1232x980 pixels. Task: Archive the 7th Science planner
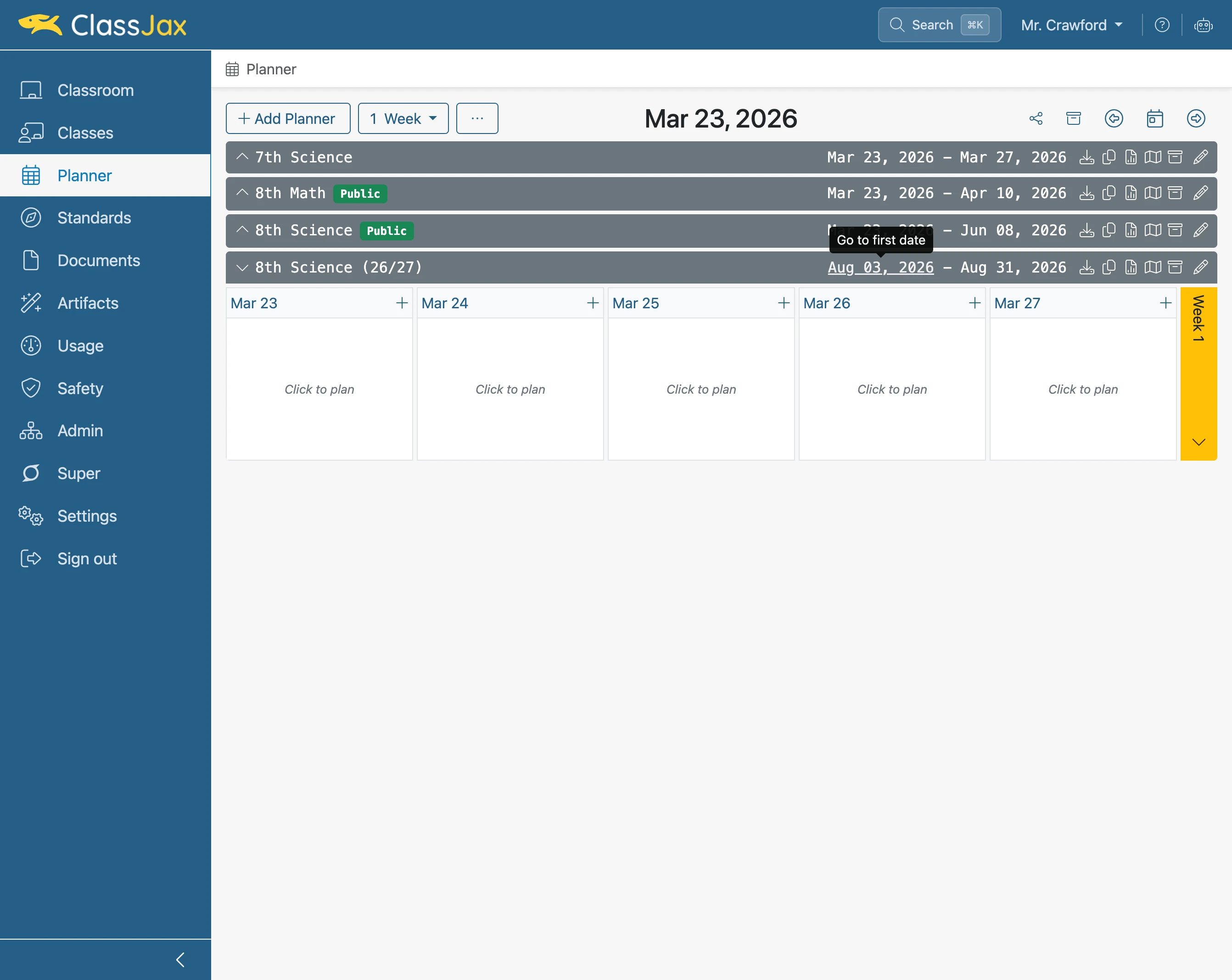click(x=1175, y=157)
